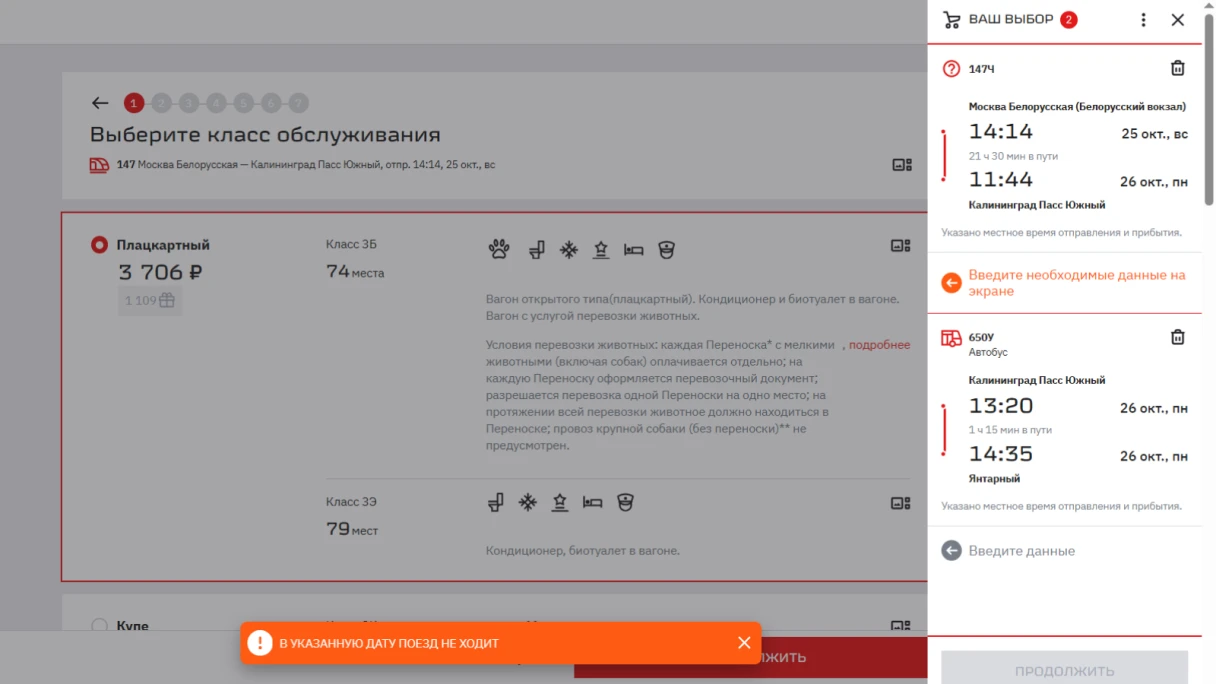Click the bed linen icon in Класс 3Б

pyautogui.click(x=633, y=250)
